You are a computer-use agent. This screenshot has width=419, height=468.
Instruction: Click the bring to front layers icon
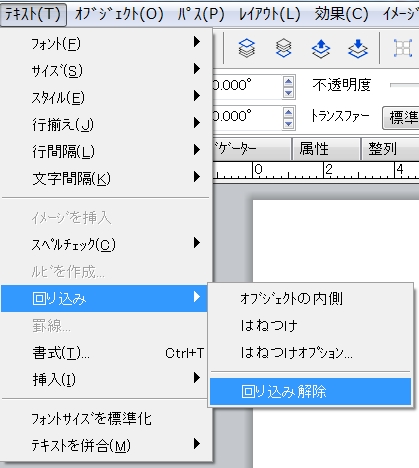tap(247, 48)
